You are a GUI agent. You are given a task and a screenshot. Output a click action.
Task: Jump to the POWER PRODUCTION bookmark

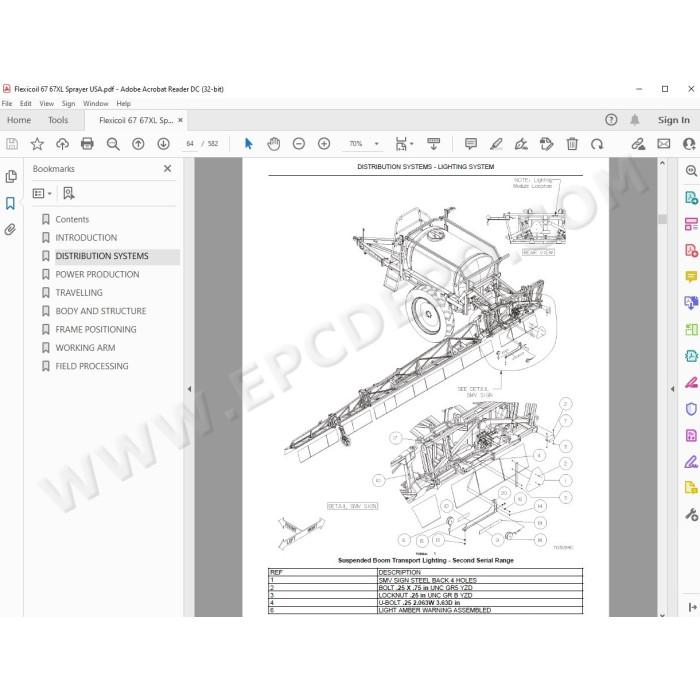(x=97, y=274)
